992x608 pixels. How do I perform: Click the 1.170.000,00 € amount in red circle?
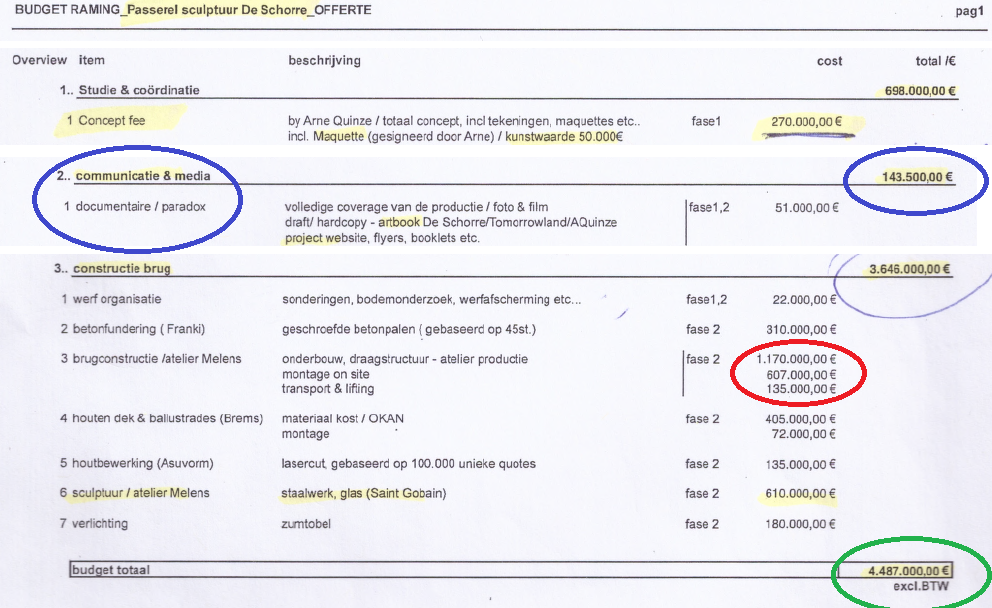tap(796, 359)
